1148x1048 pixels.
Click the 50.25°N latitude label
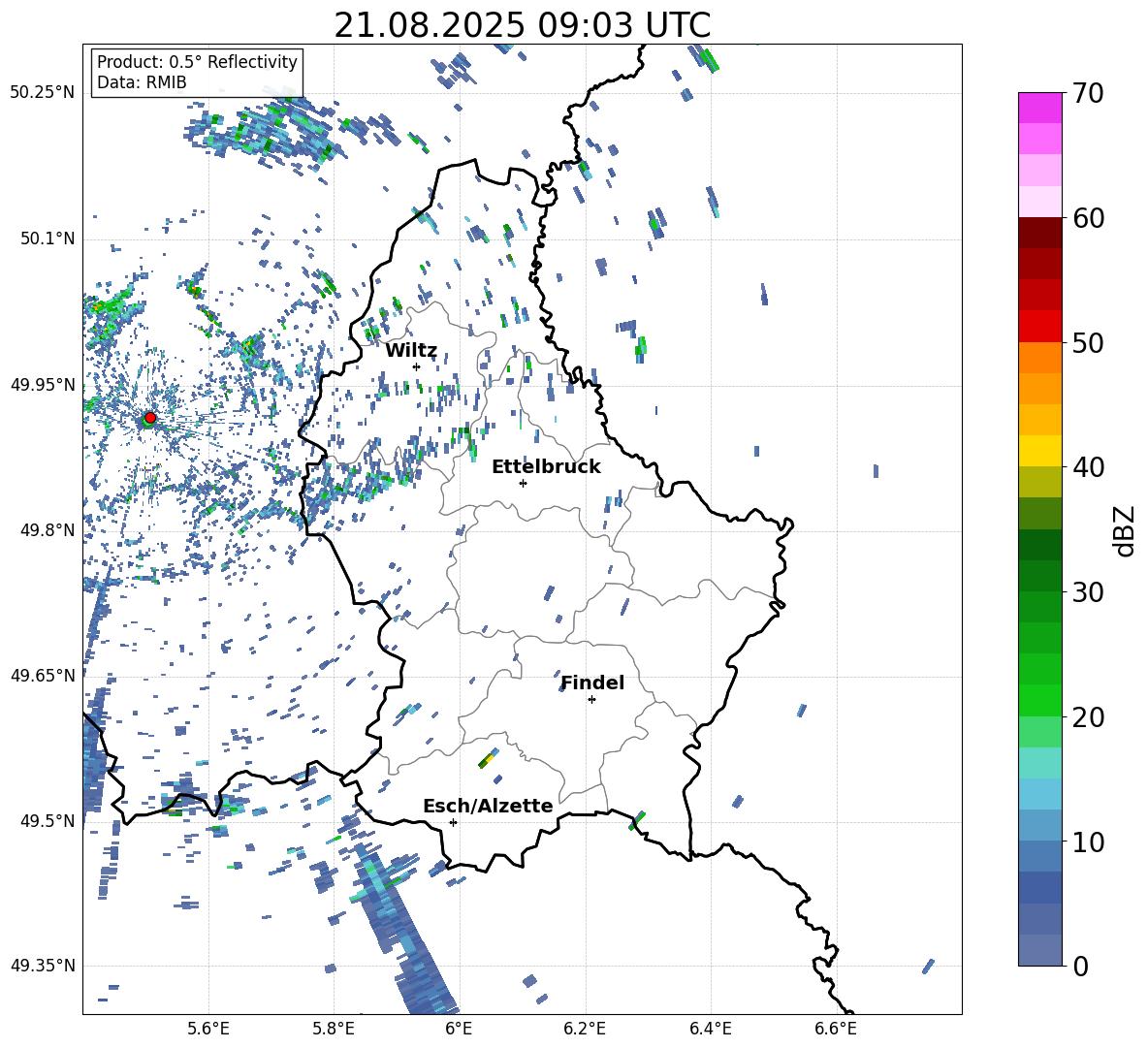point(43,93)
